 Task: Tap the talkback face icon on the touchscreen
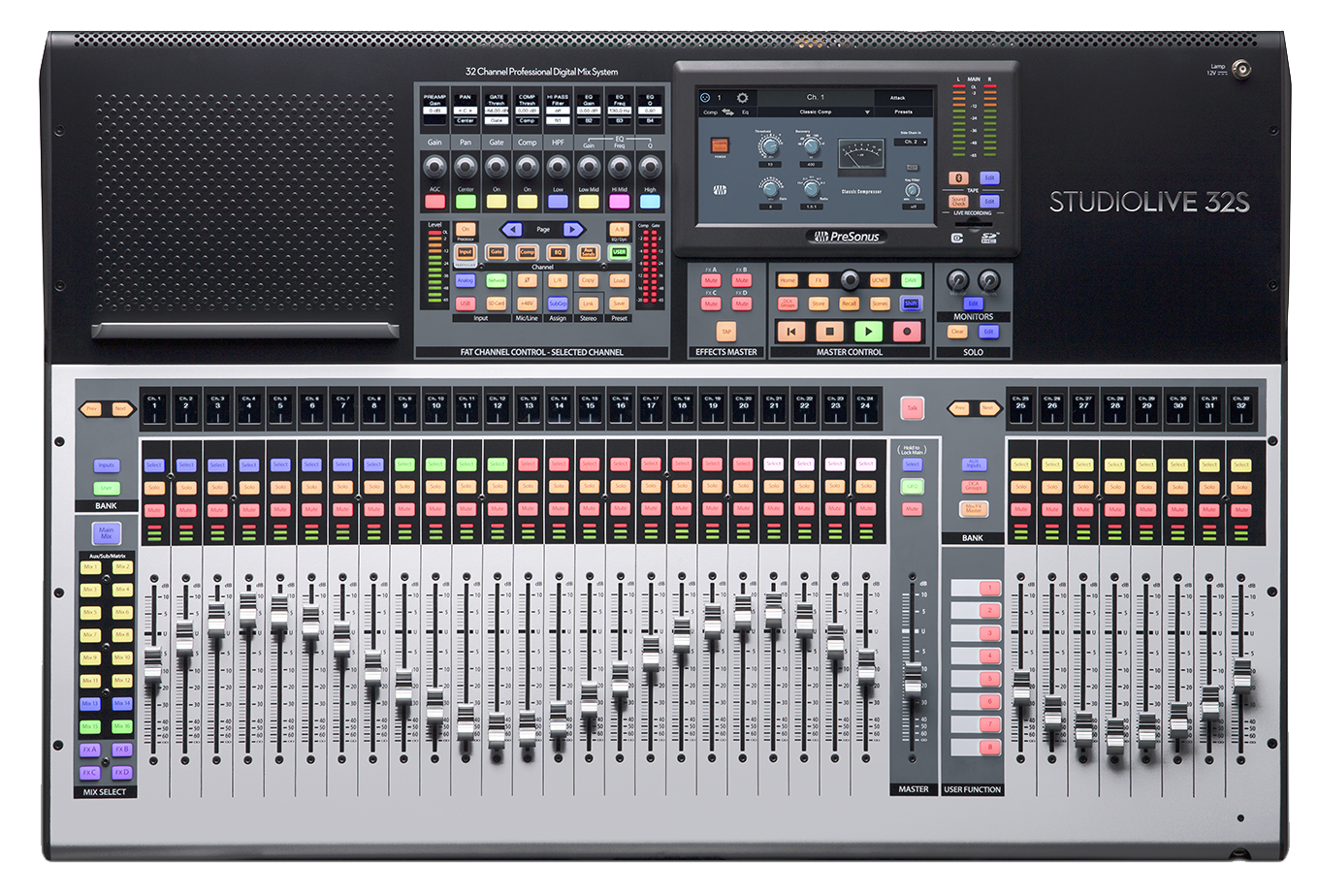705,97
